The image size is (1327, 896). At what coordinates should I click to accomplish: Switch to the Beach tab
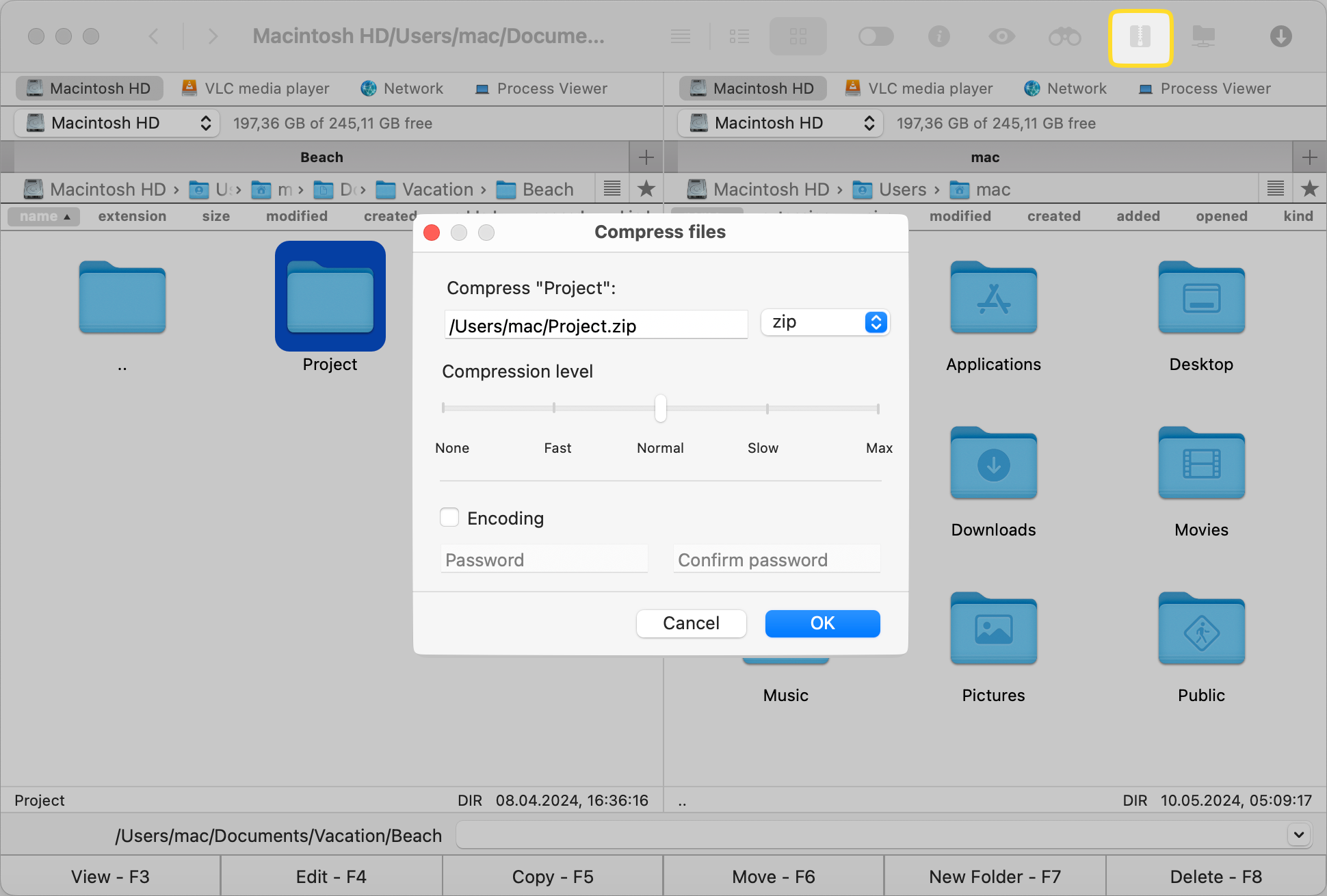pyautogui.click(x=321, y=157)
